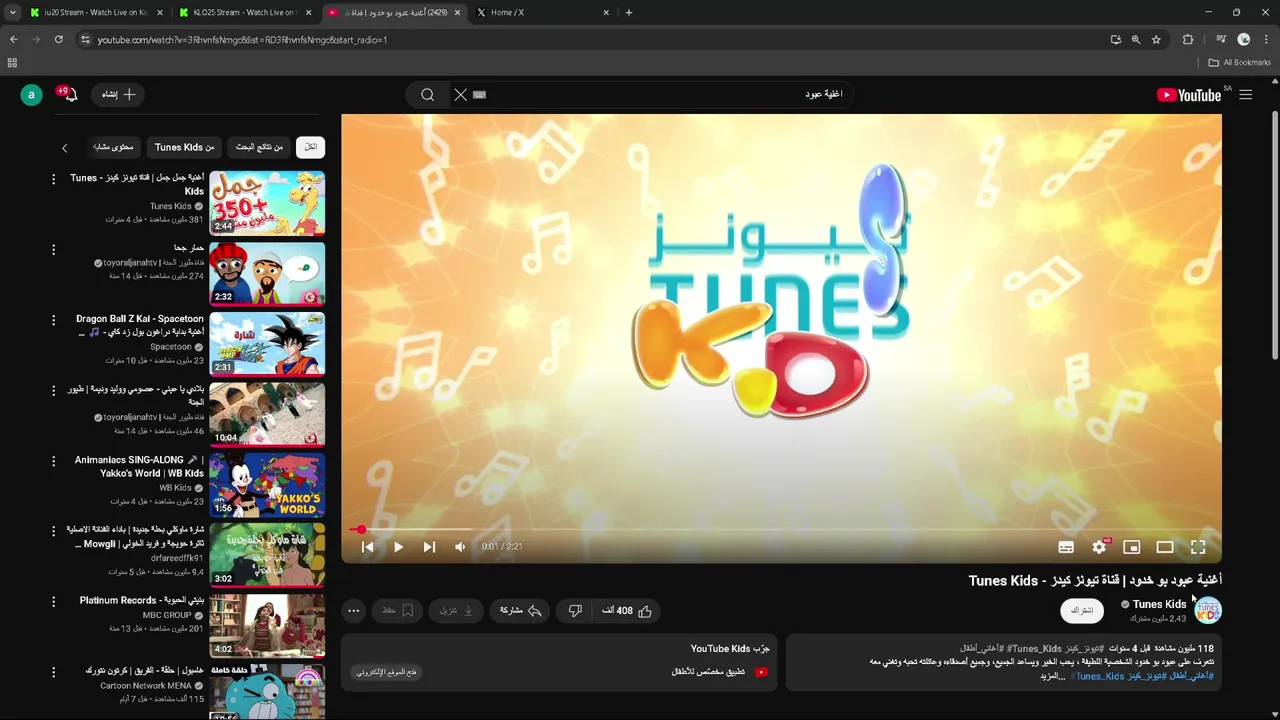Image resolution: width=1280 pixels, height=720 pixels.
Task: Select the من نتائج البحث filter chip
Action: click(259, 147)
